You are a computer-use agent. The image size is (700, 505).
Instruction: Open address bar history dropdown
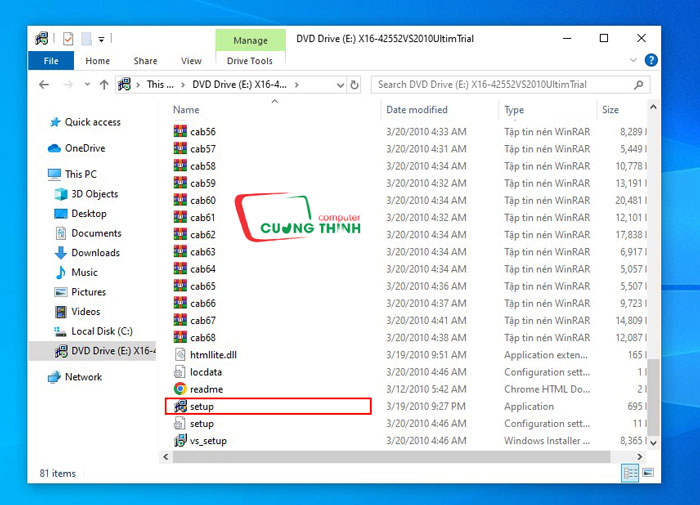click(340, 85)
